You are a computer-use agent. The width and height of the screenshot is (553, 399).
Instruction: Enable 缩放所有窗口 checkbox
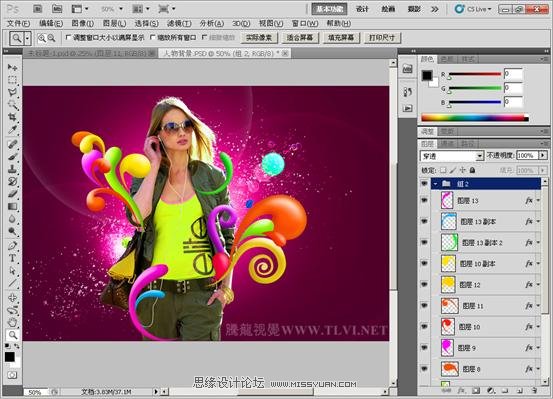tap(153, 37)
